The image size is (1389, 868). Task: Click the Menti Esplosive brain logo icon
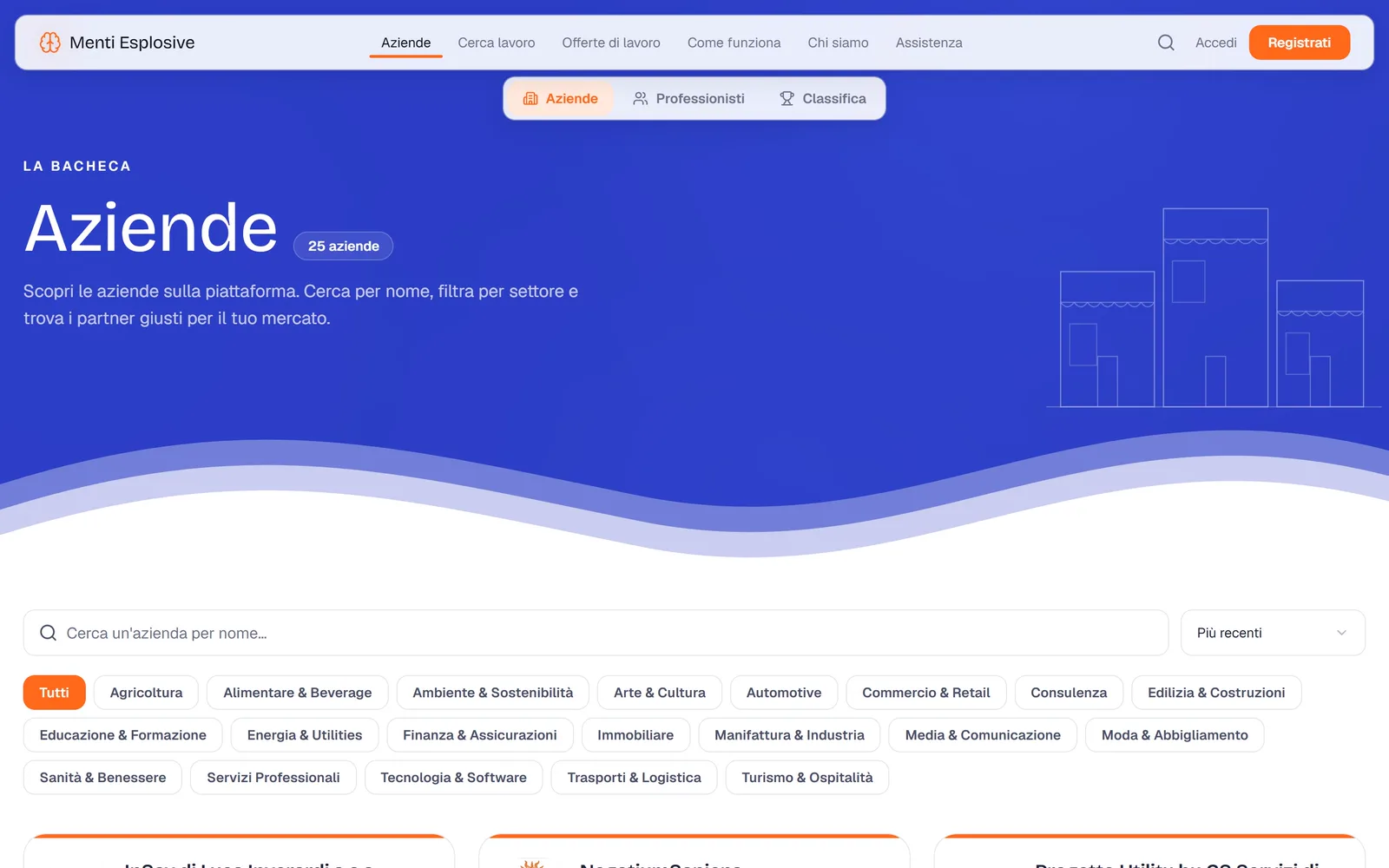click(50, 43)
